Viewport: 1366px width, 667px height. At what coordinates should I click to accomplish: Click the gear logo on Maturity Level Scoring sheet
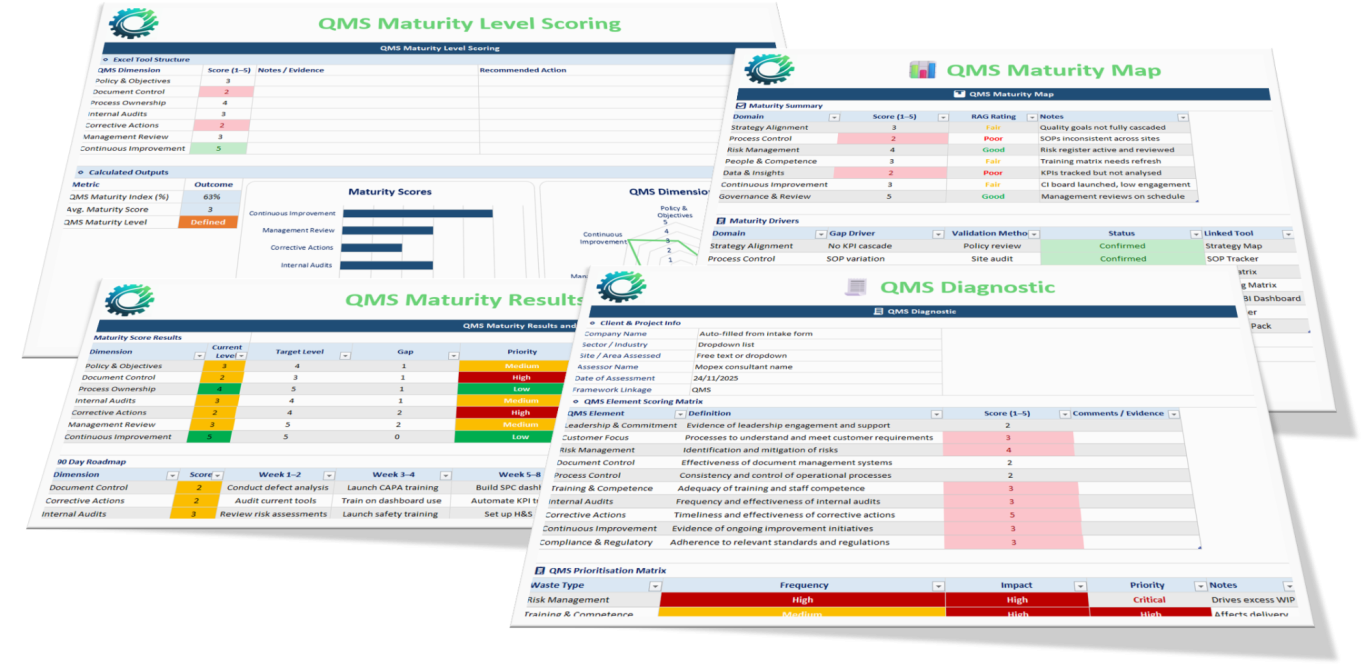click(134, 24)
